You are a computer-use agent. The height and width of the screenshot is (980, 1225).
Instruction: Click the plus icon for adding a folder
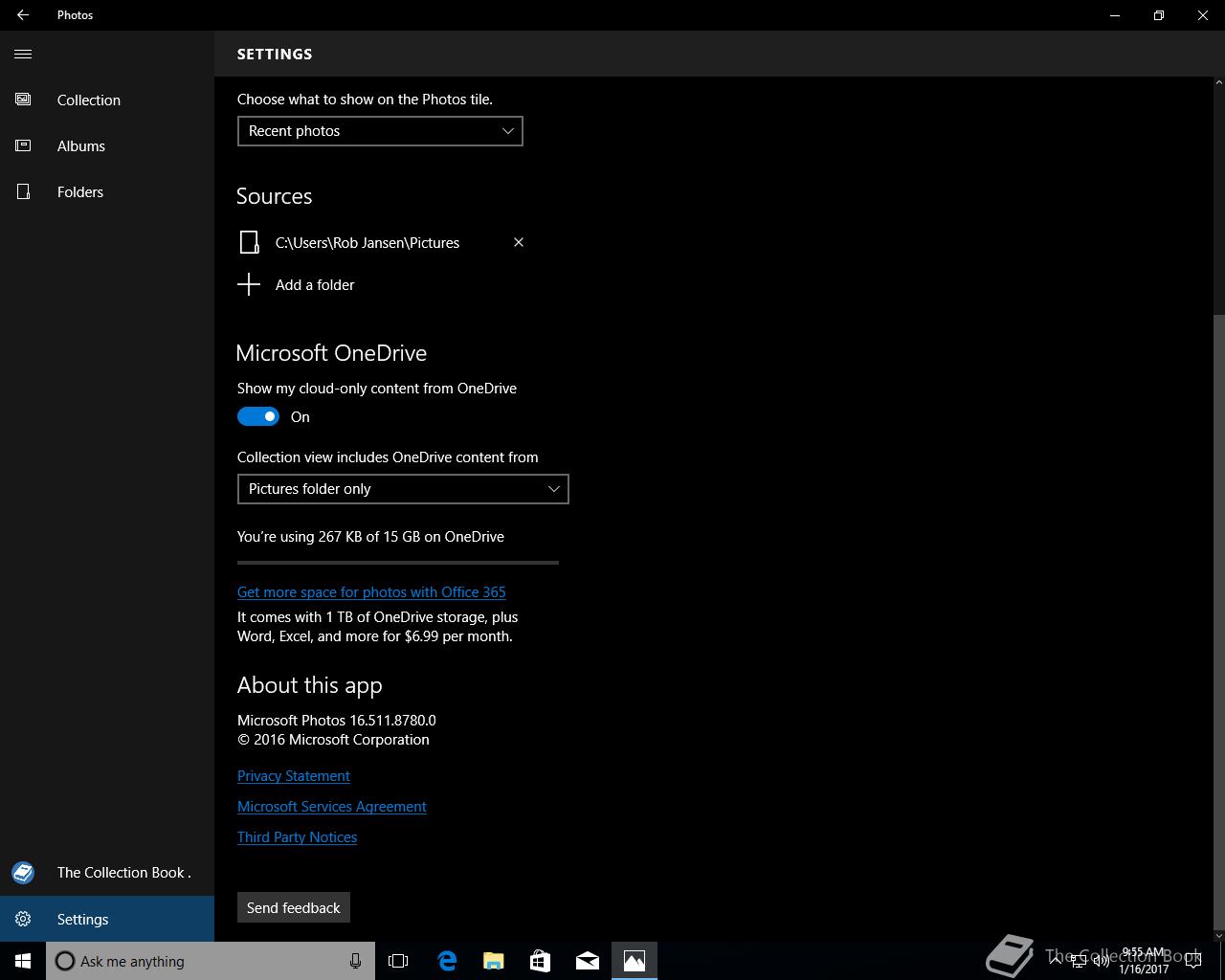tap(249, 284)
